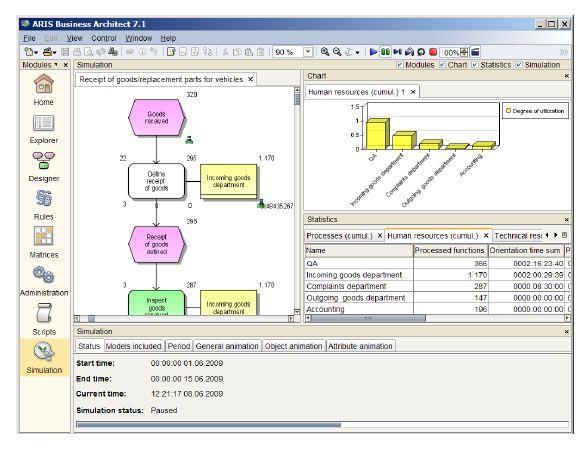Open the File menu

(29, 38)
